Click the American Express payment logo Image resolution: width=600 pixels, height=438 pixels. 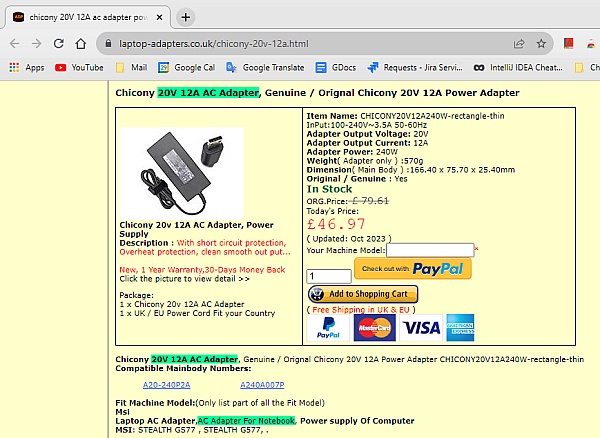tap(460, 328)
